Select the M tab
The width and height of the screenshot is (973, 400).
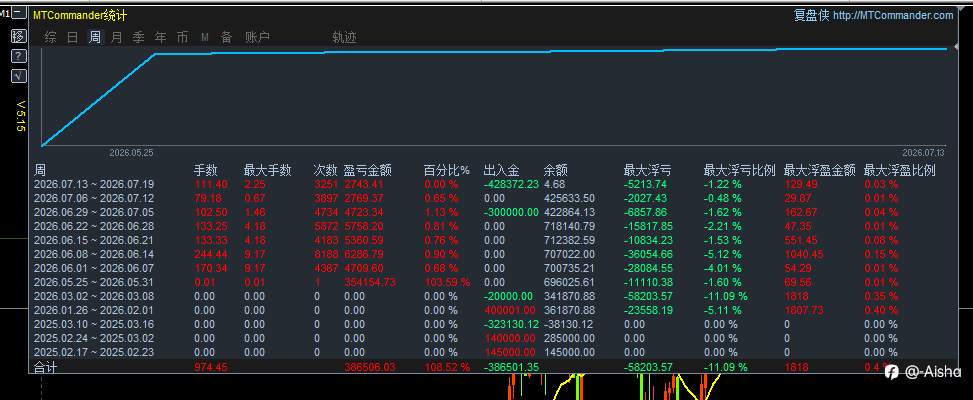click(205, 38)
